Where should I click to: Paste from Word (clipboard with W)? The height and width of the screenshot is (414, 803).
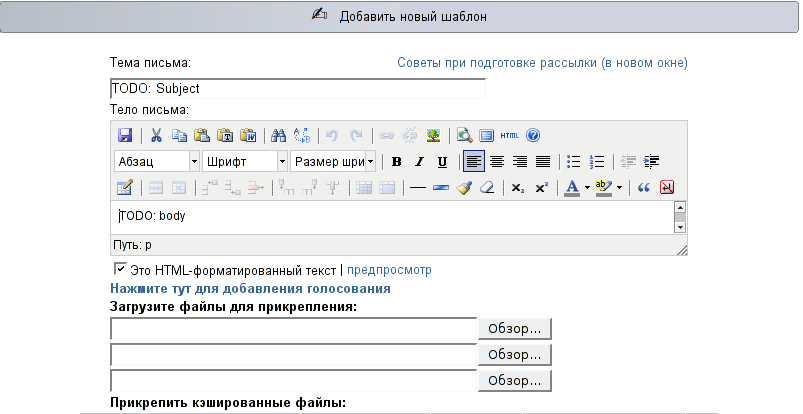[x=248, y=135]
